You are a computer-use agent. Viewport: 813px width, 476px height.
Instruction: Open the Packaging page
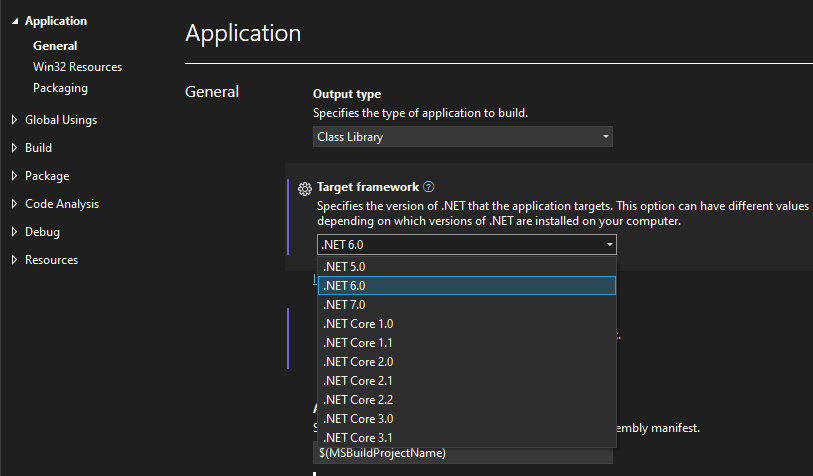coord(60,88)
